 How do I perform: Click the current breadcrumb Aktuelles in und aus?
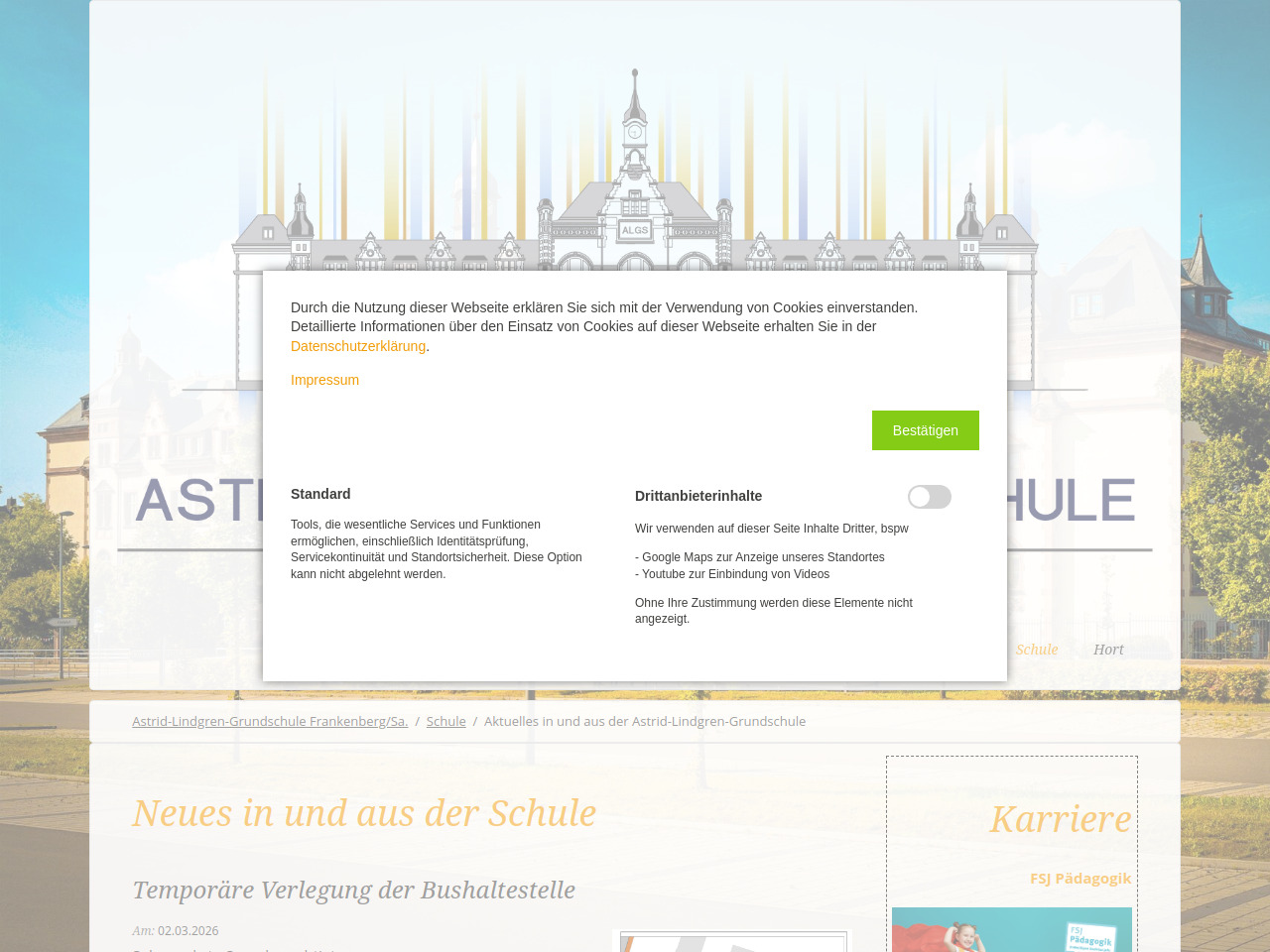(x=644, y=721)
